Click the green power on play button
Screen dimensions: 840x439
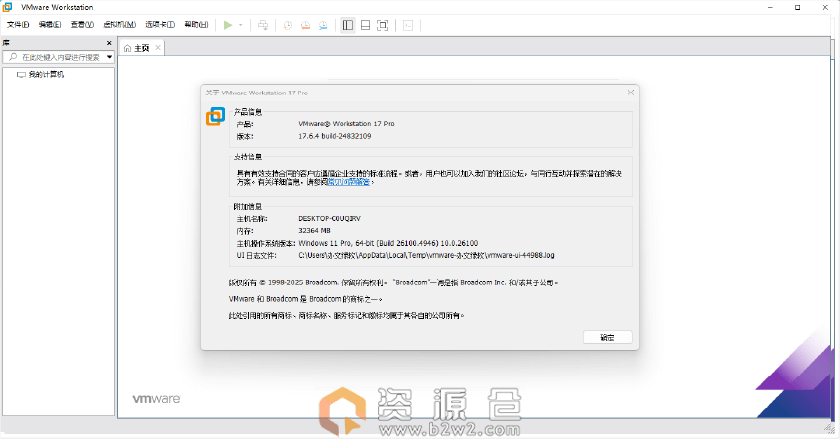228,24
